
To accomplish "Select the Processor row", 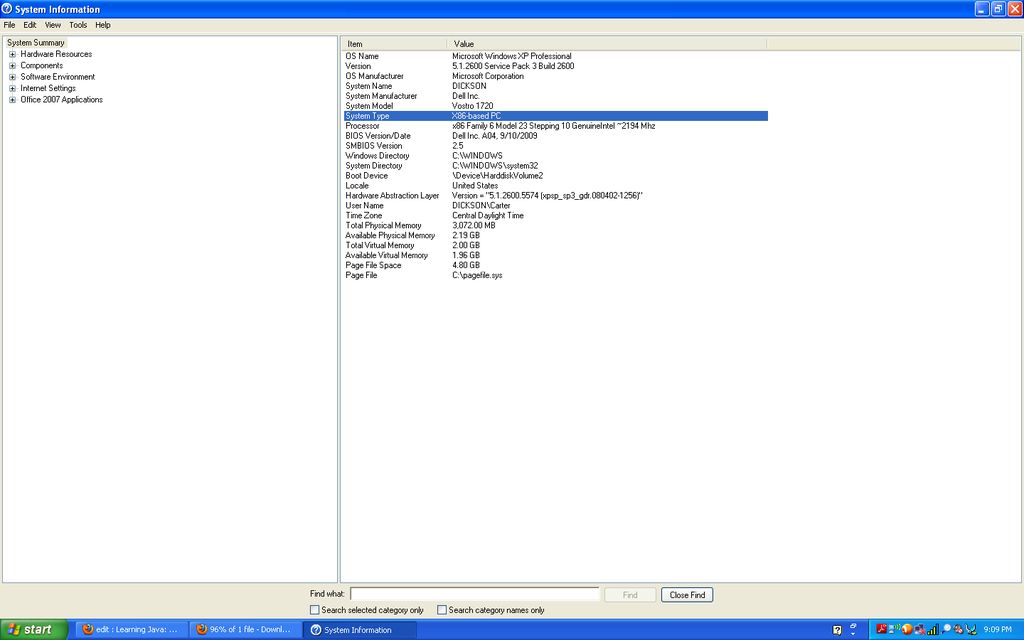I will [556, 126].
